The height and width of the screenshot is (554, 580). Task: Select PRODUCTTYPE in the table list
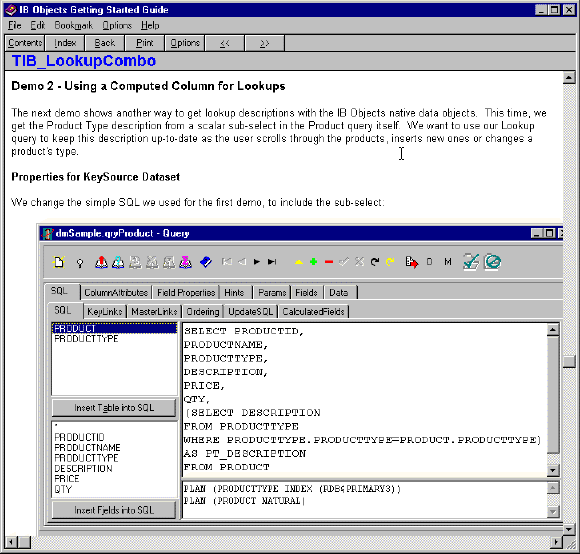pyautogui.click(x=86, y=339)
